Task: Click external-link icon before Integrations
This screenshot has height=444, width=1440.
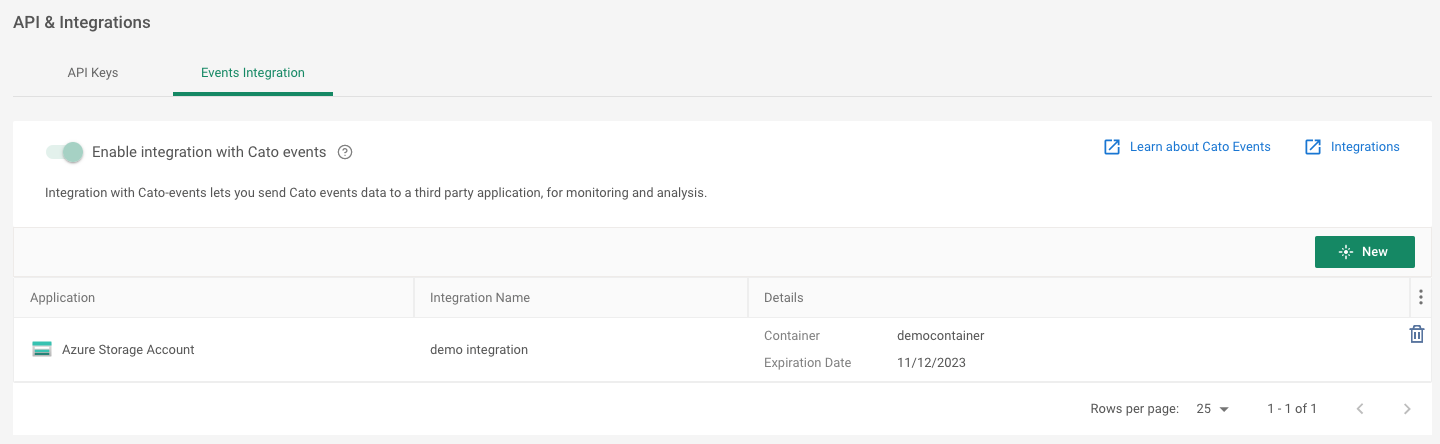Action: [1313, 147]
